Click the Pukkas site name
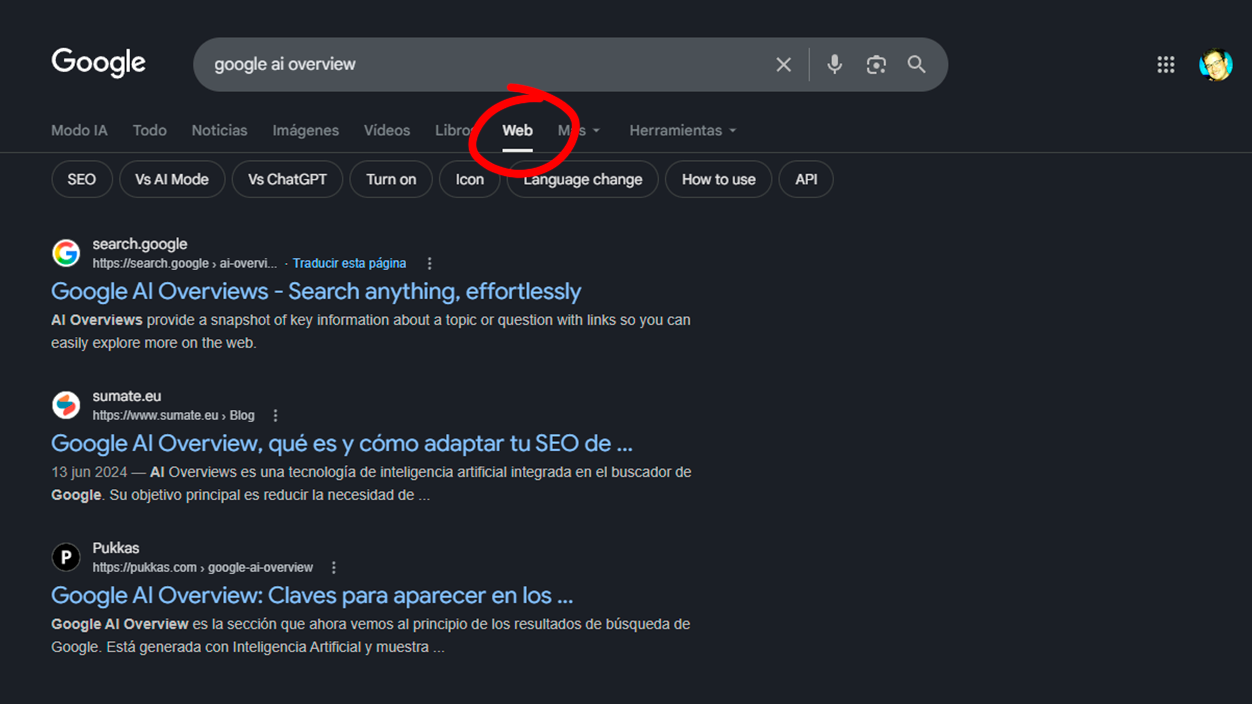The width and height of the screenshot is (1252, 704). click(x=116, y=548)
